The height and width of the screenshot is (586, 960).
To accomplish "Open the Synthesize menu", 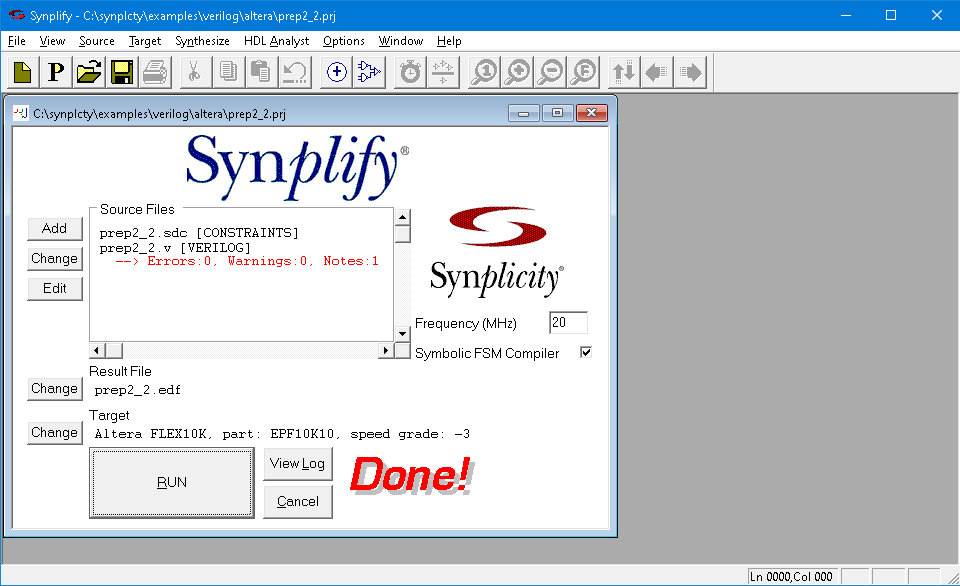I will [202, 41].
